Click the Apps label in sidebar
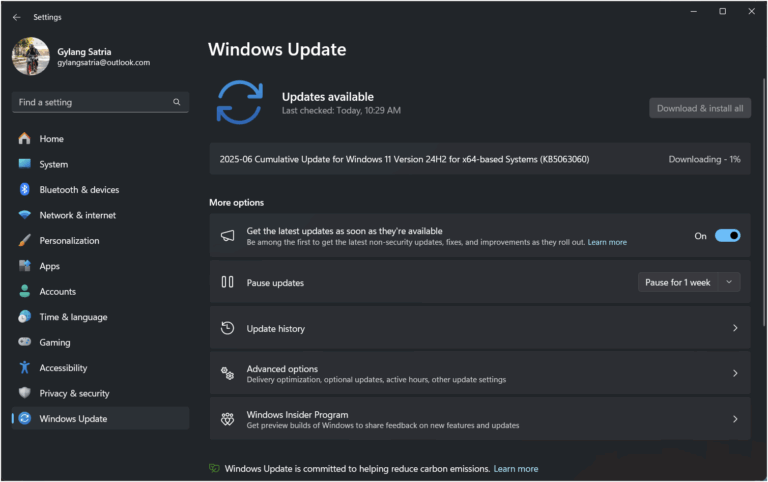This screenshot has height=482, width=768. pyautogui.click(x=49, y=266)
